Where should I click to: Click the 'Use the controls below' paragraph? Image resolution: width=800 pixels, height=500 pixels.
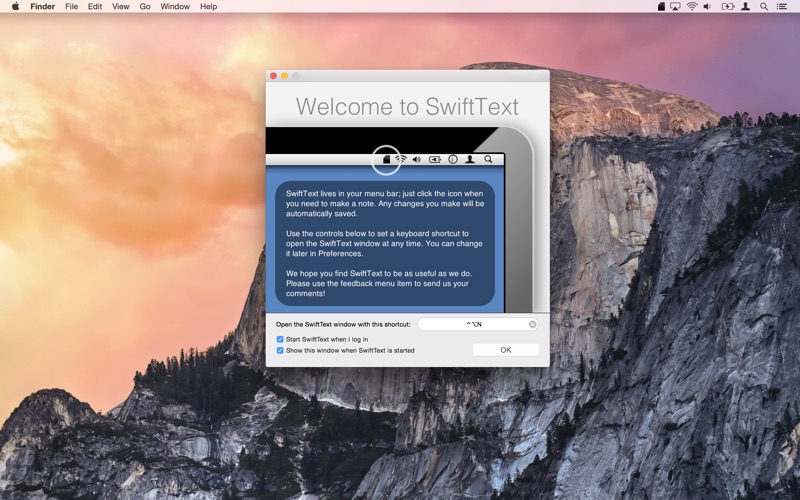click(x=384, y=243)
